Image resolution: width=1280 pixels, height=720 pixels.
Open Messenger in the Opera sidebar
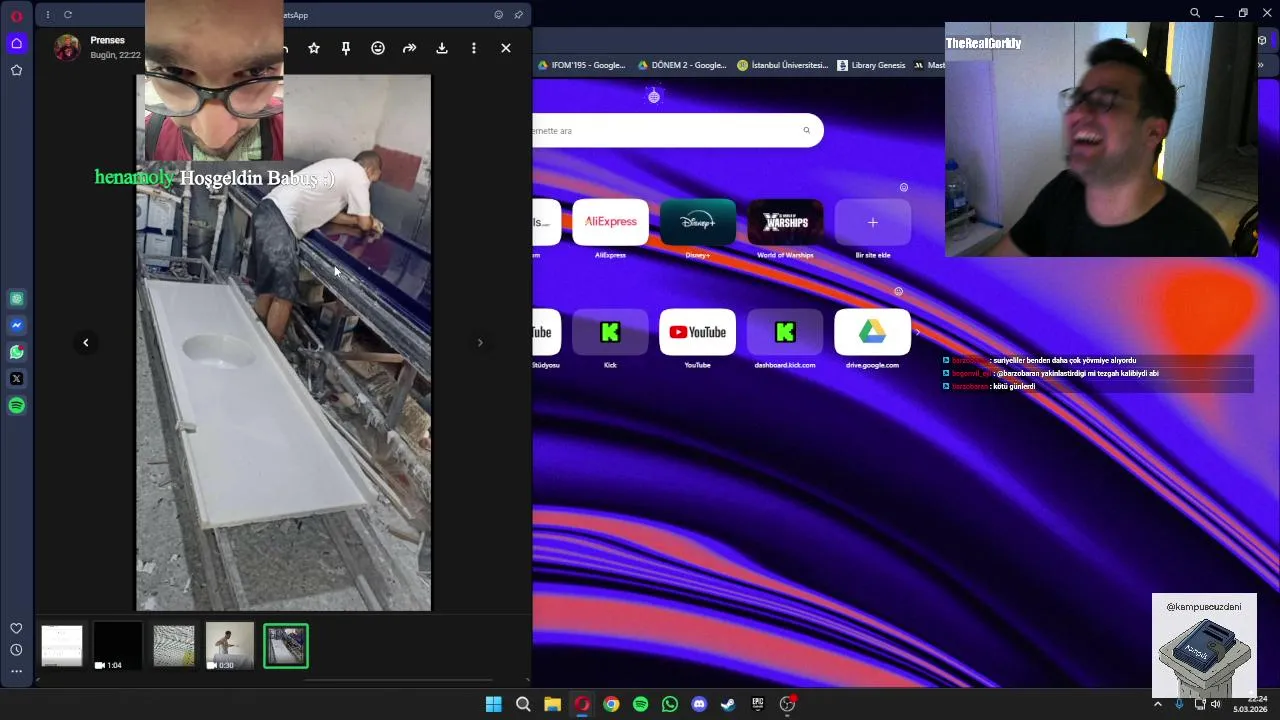[17, 325]
